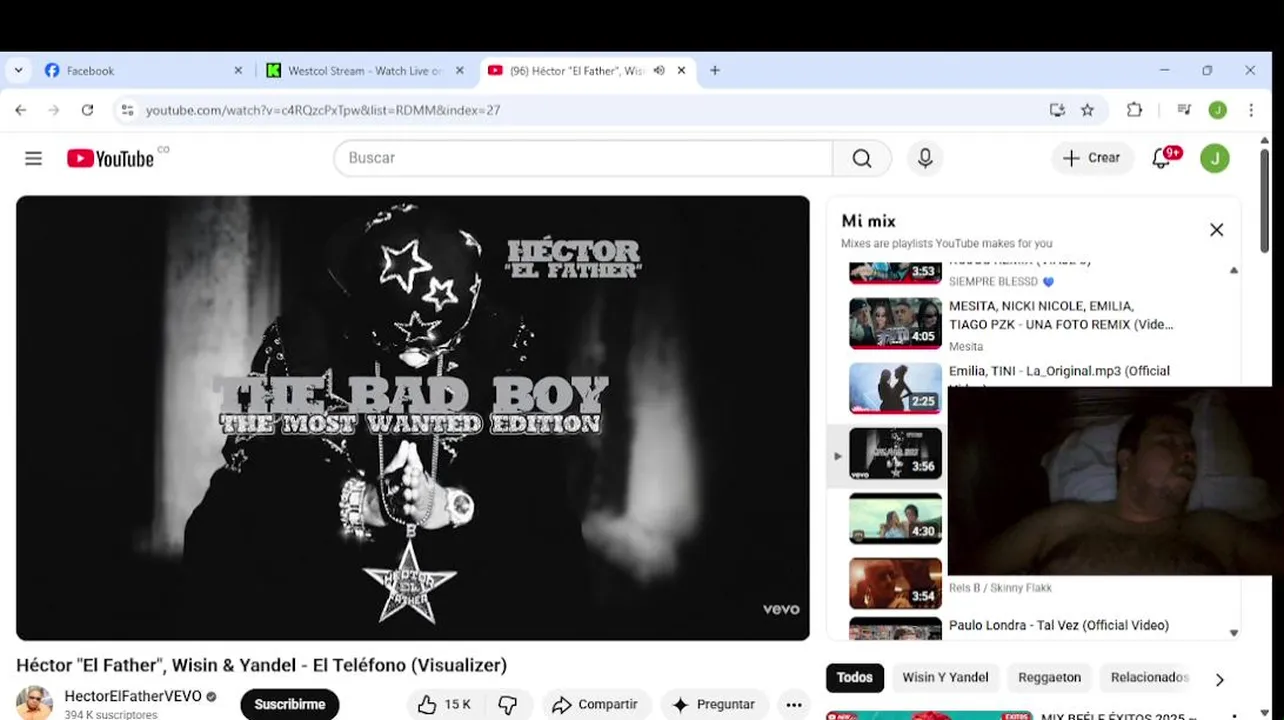This screenshot has height=720, width=1284.
Task: Bookmark this page with the star icon
Action: pyautogui.click(x=1087, y=110)
